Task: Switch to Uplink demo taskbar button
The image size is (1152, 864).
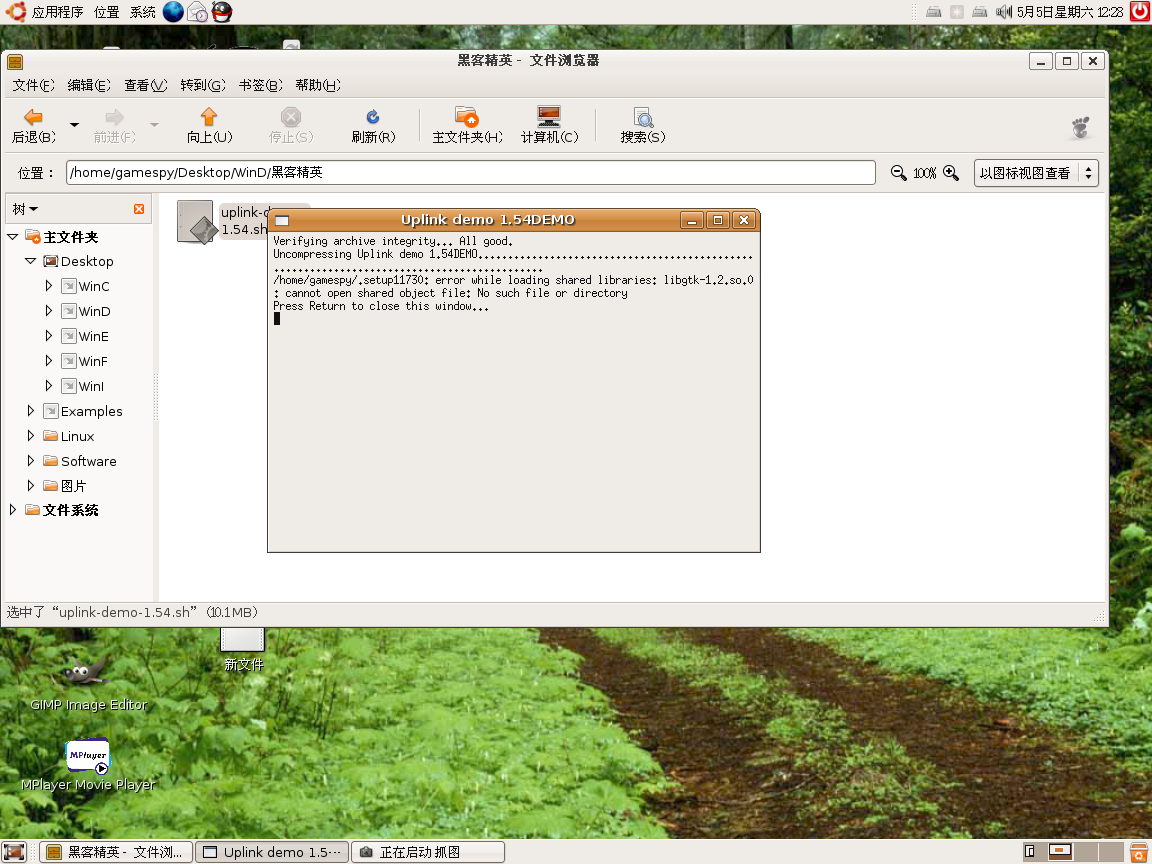Action: pos(272,852)
